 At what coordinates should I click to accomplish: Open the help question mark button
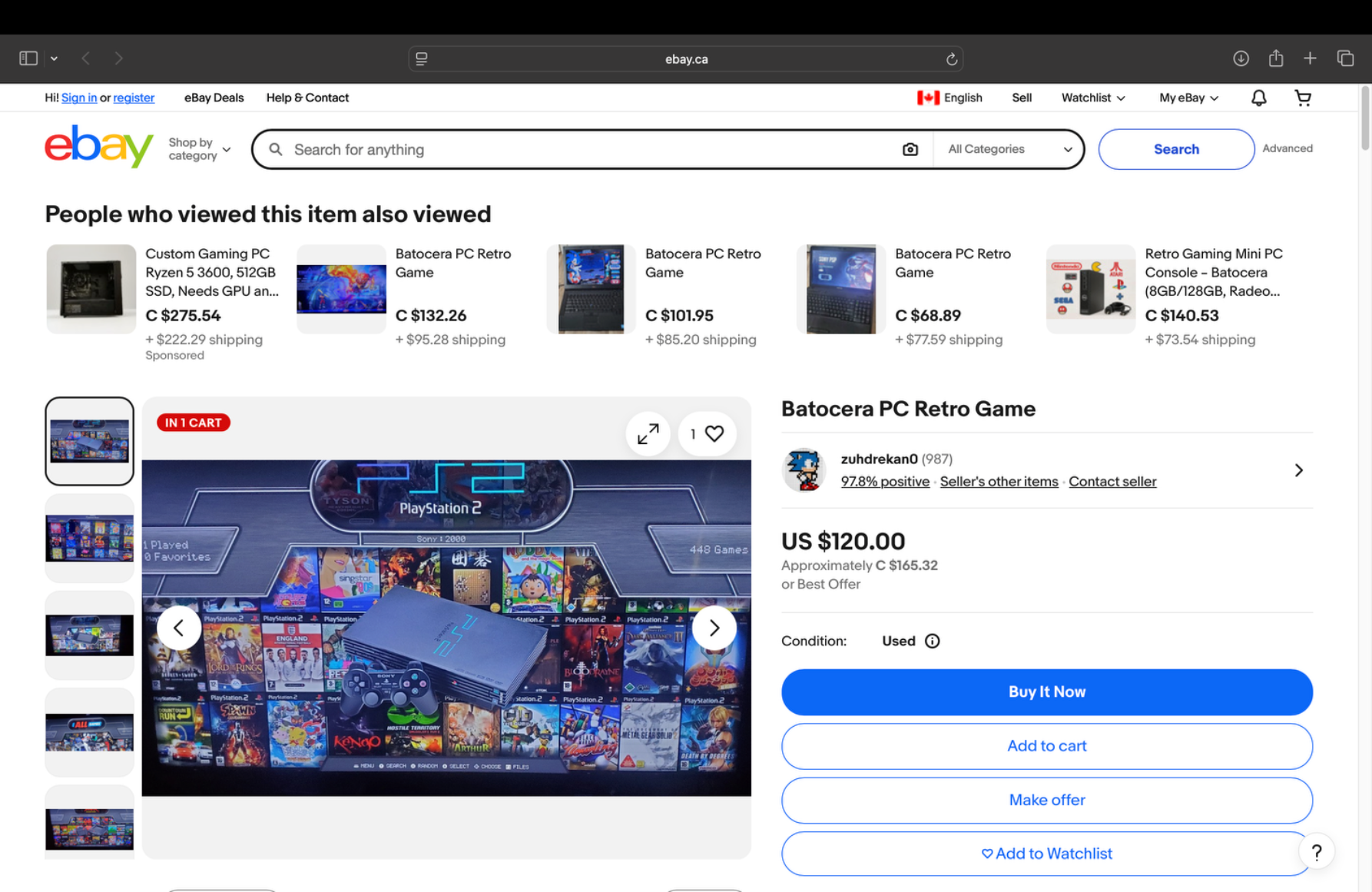1316,852
